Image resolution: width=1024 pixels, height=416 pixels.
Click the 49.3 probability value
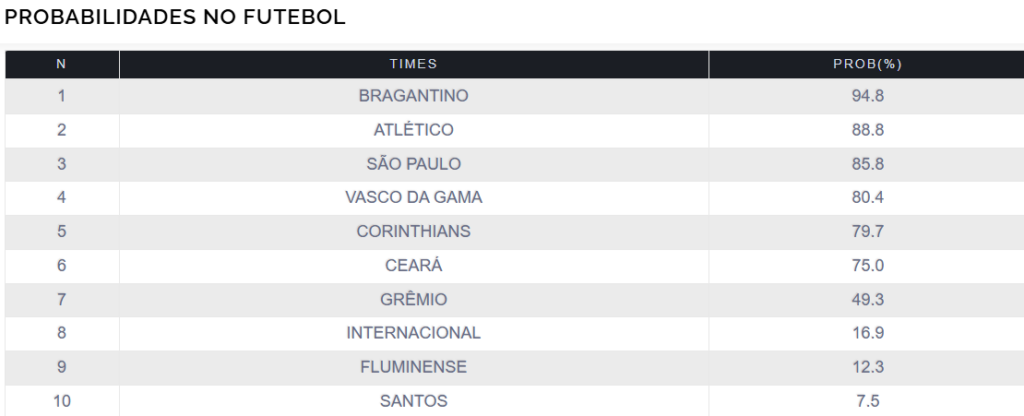867,300
